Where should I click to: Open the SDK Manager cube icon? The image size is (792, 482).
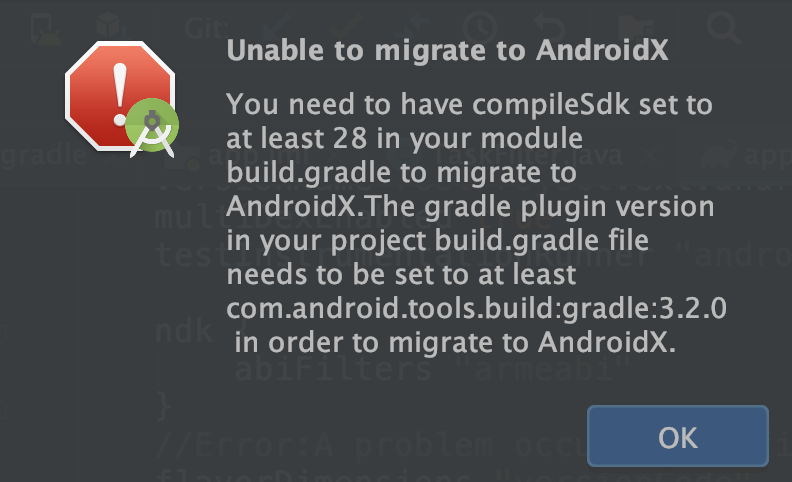pyautogui.click(x=110, y=27)
